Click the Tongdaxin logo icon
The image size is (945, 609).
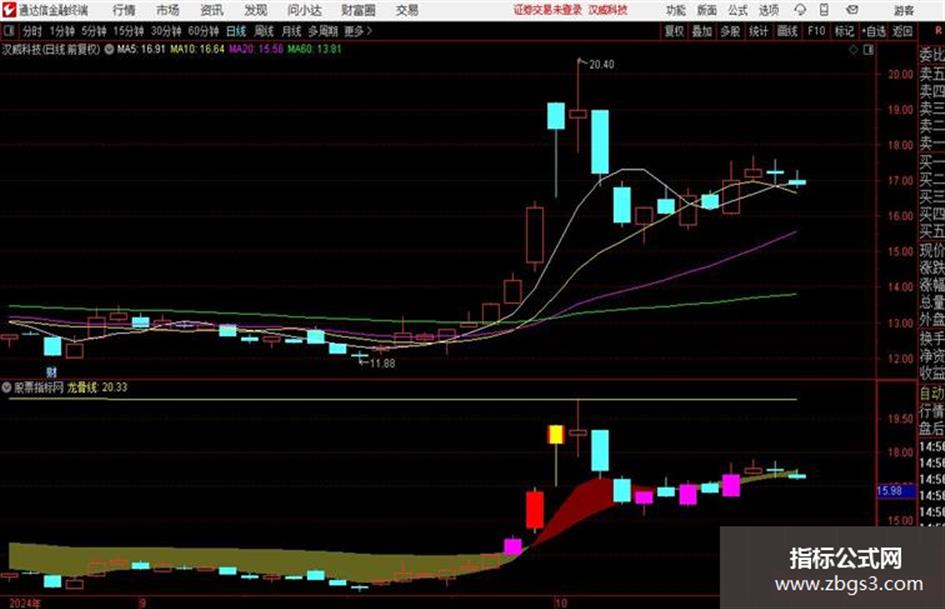[x=9, y=10]
